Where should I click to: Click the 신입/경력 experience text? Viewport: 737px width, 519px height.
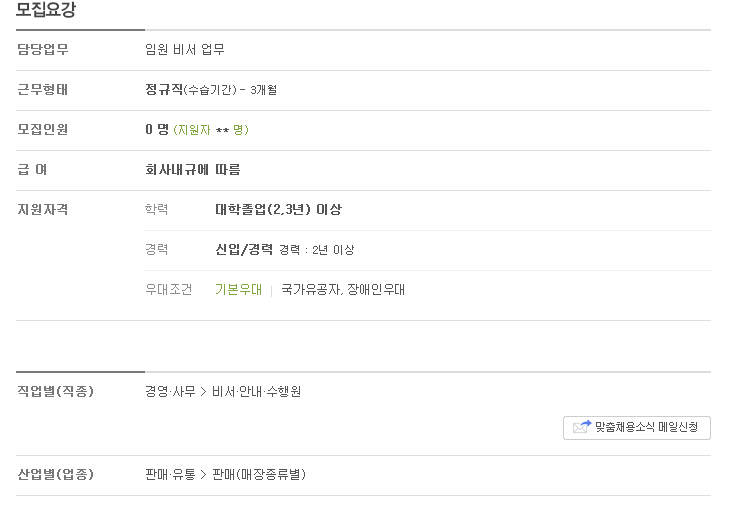(x=244, y=250)
